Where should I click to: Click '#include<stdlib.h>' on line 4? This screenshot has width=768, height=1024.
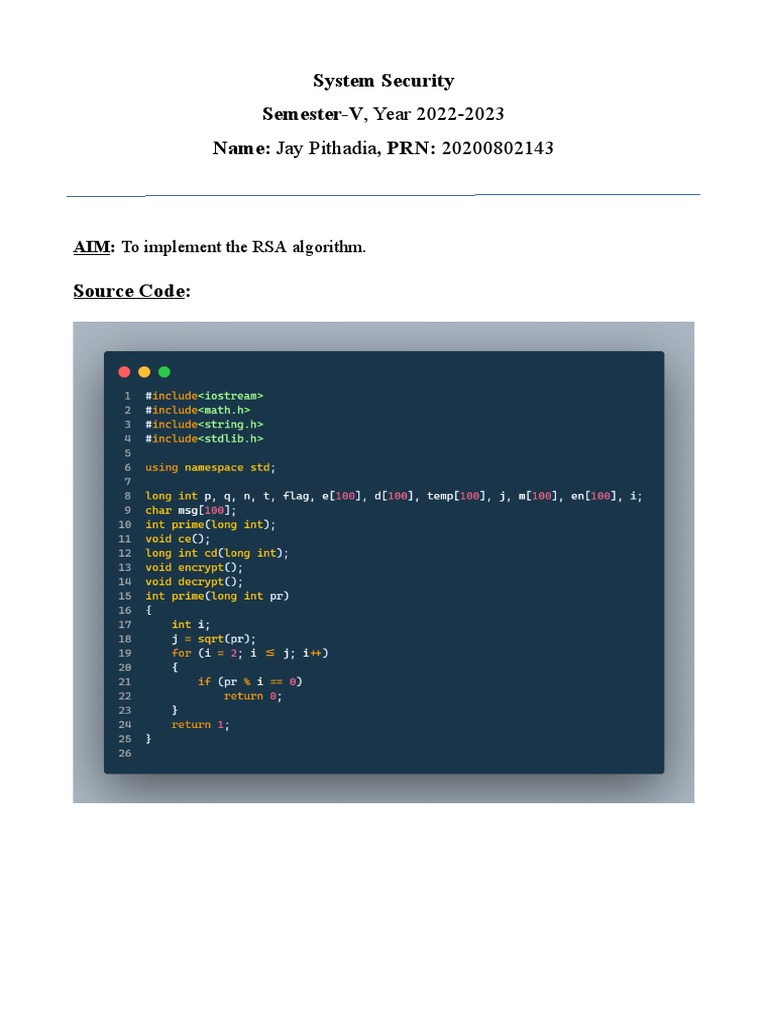(x=204, y=439)
